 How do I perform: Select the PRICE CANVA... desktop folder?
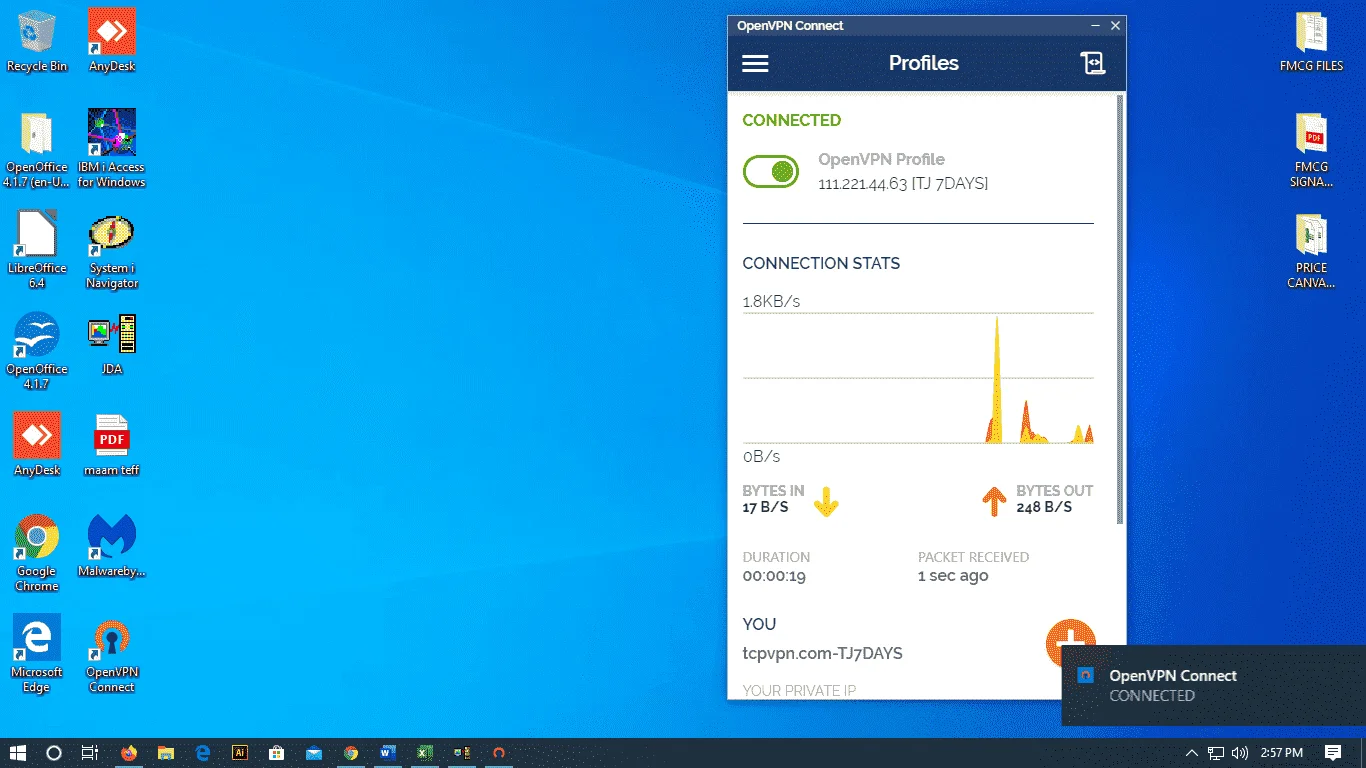pyautogui.click(x=1312, y=251)
